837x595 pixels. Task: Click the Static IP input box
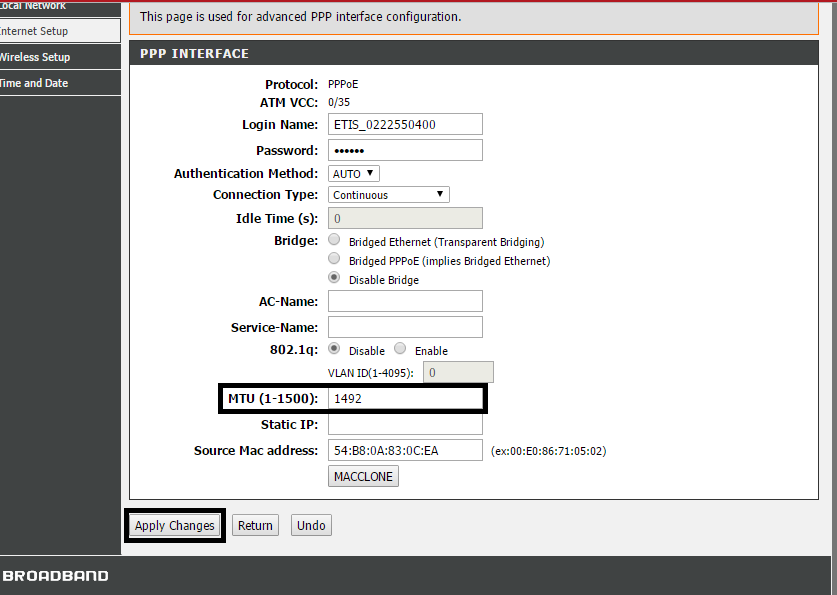[x=405, y=425]
